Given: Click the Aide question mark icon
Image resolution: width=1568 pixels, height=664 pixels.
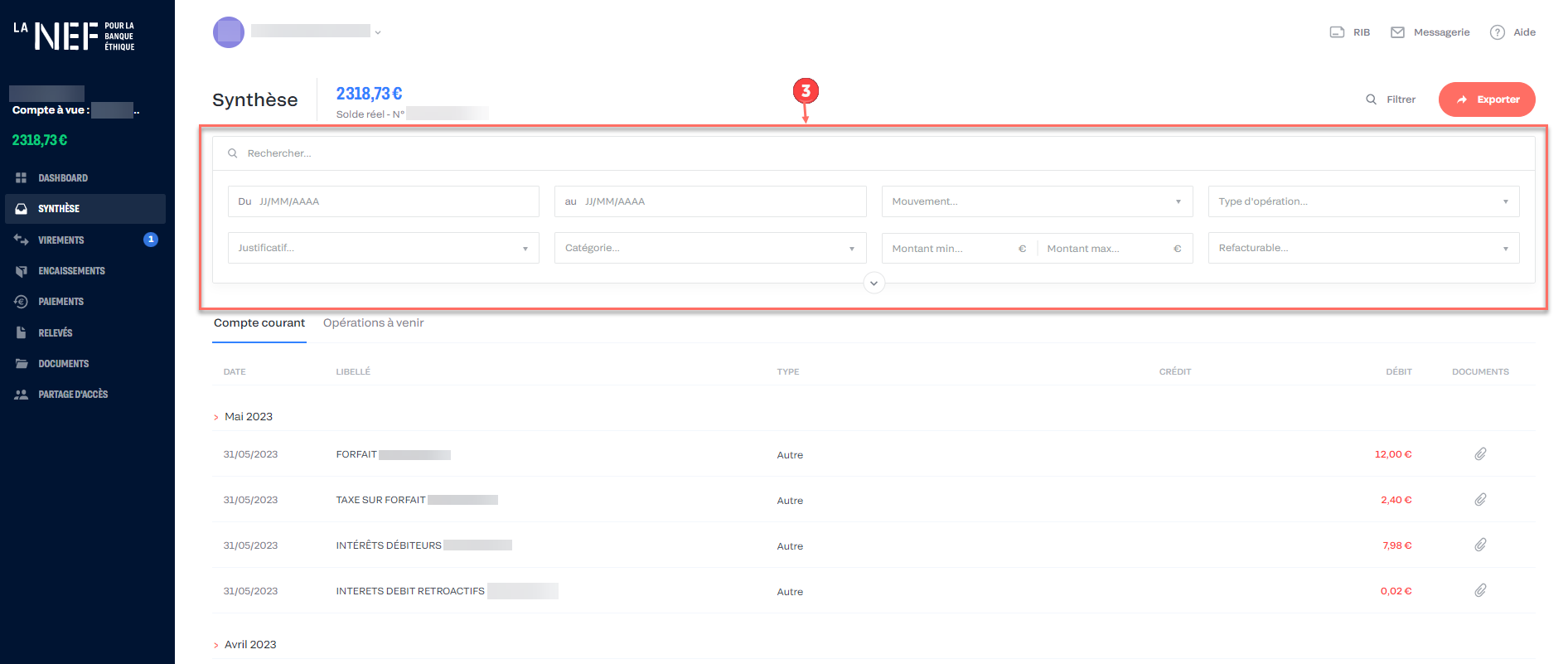Looking at the screenshot, I should [x=1497, y=32].
